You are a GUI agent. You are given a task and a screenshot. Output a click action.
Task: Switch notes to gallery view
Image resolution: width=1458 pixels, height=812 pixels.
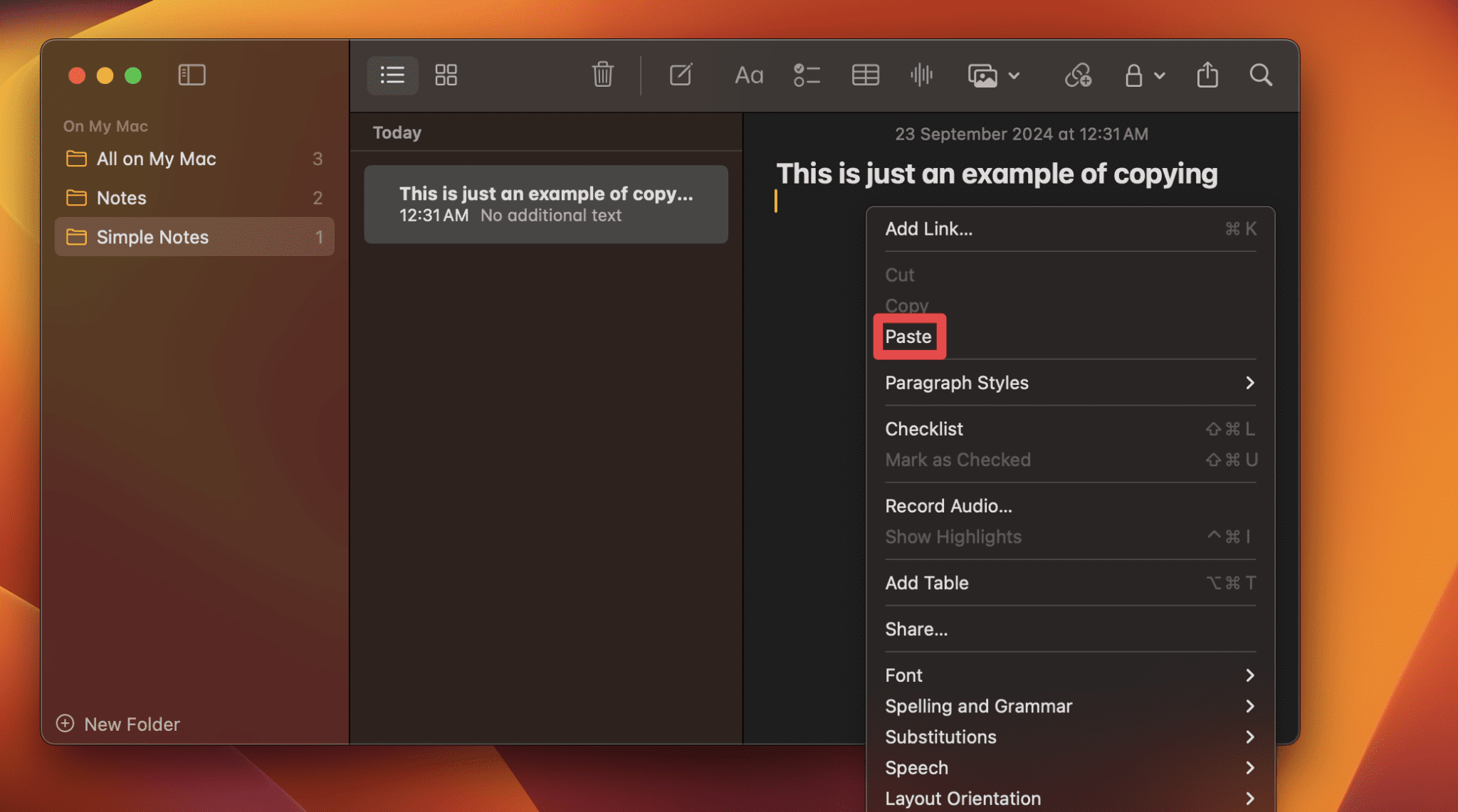tap(446, 75)
